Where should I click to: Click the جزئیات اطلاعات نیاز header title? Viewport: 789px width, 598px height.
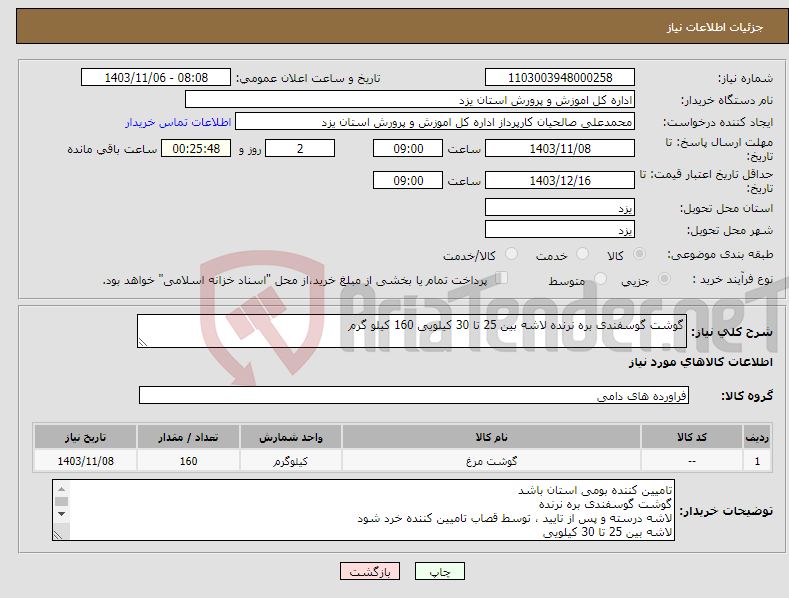coord(715,27)
